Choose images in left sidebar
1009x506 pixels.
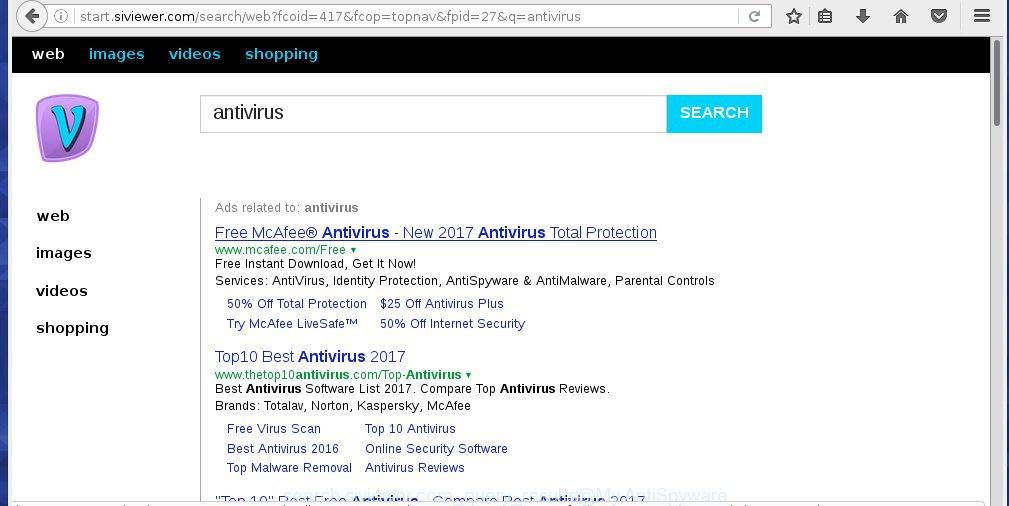point(64,253)
